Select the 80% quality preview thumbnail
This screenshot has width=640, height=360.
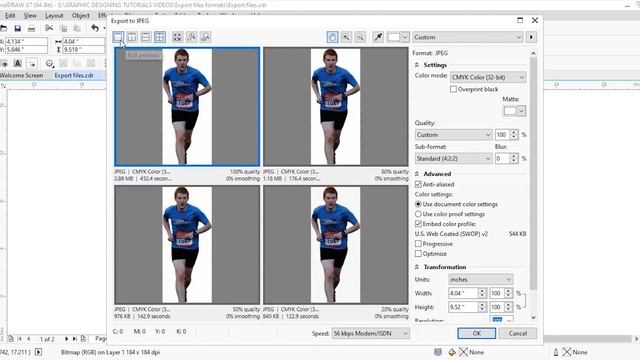(x=336, y=107)
